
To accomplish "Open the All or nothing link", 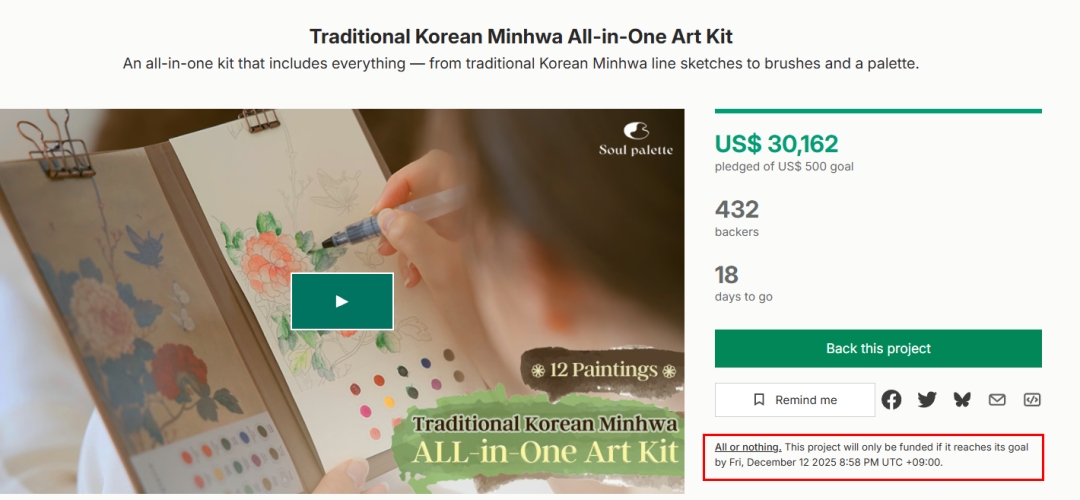I will tap(748, 447).
